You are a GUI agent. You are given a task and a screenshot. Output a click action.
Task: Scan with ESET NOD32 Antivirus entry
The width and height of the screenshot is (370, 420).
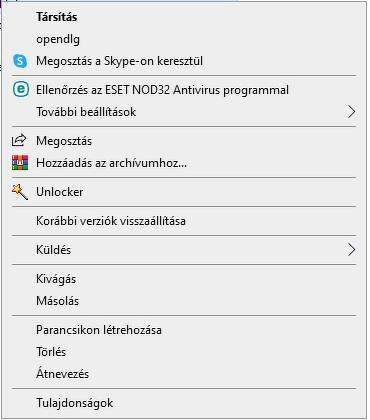pyautogui.click(x=184, y=90)
